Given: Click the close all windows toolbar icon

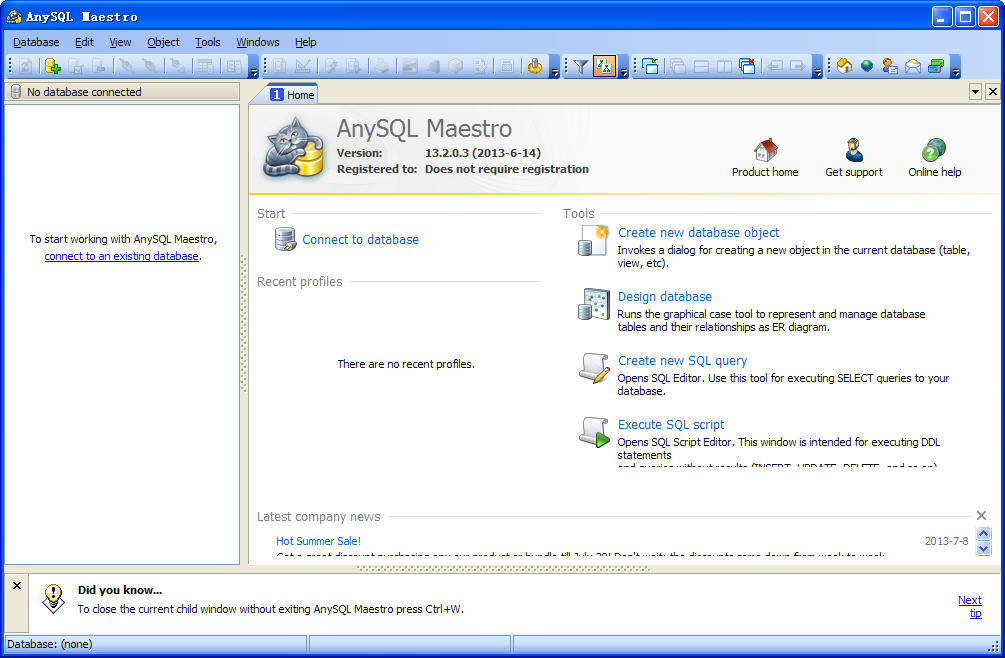Looking at the screenshot, I should pyautogui.click(x=746, y=66).
